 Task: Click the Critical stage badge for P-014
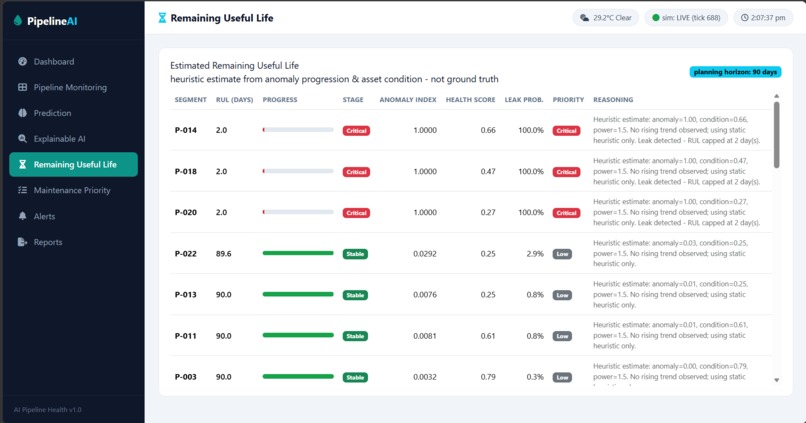point(356,131)
